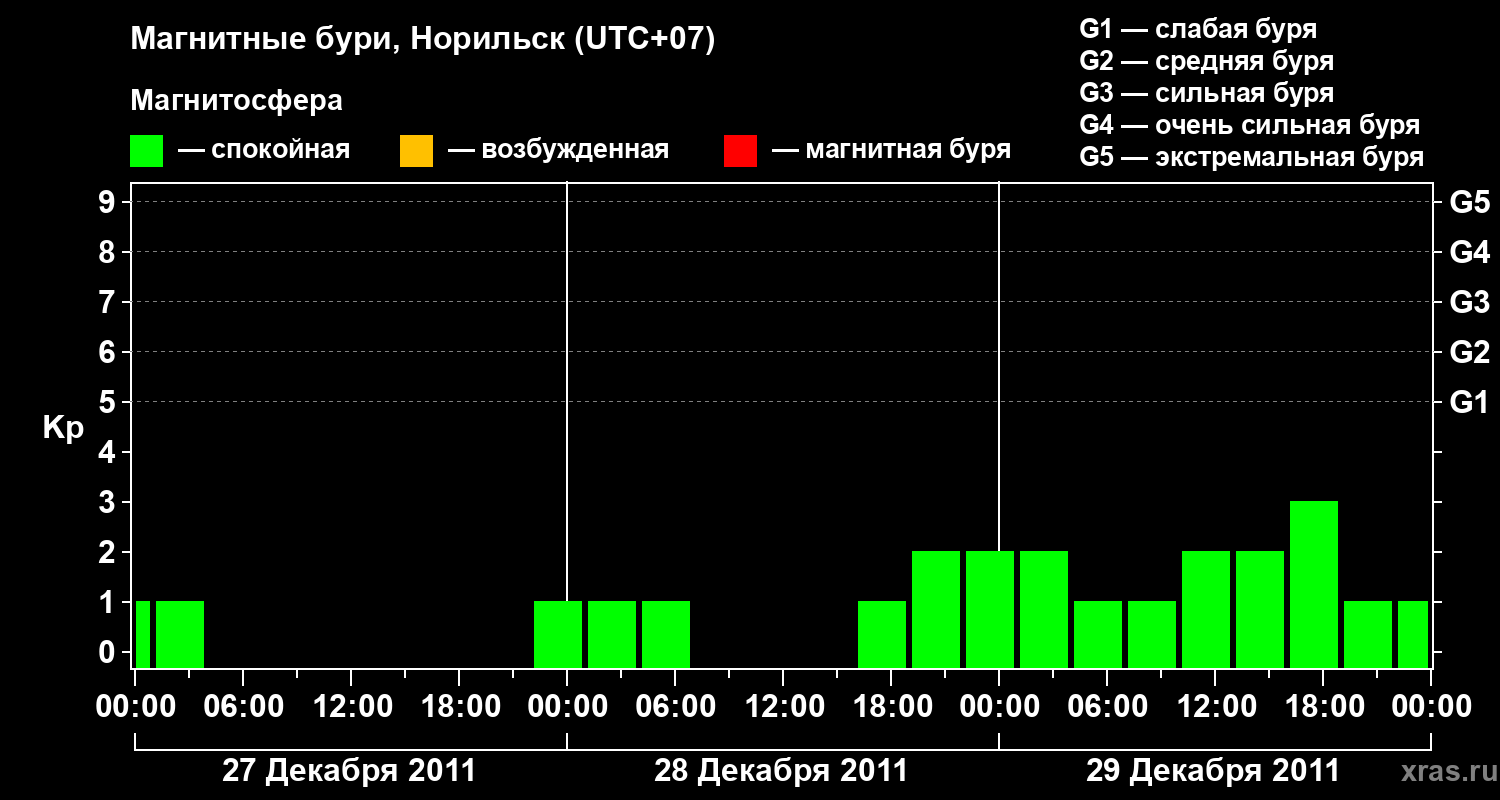Click the 'G2' label on the right axis
The image size is (1500, 800).
pos(1470,352)
